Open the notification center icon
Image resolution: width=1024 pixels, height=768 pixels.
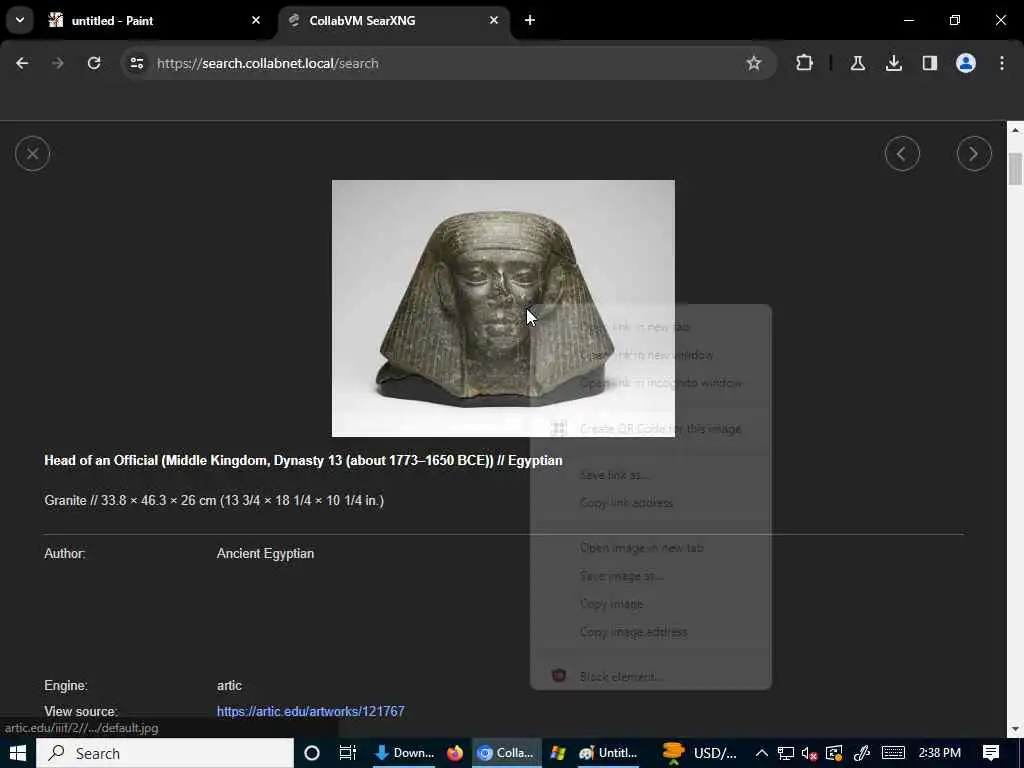[991, 753]
